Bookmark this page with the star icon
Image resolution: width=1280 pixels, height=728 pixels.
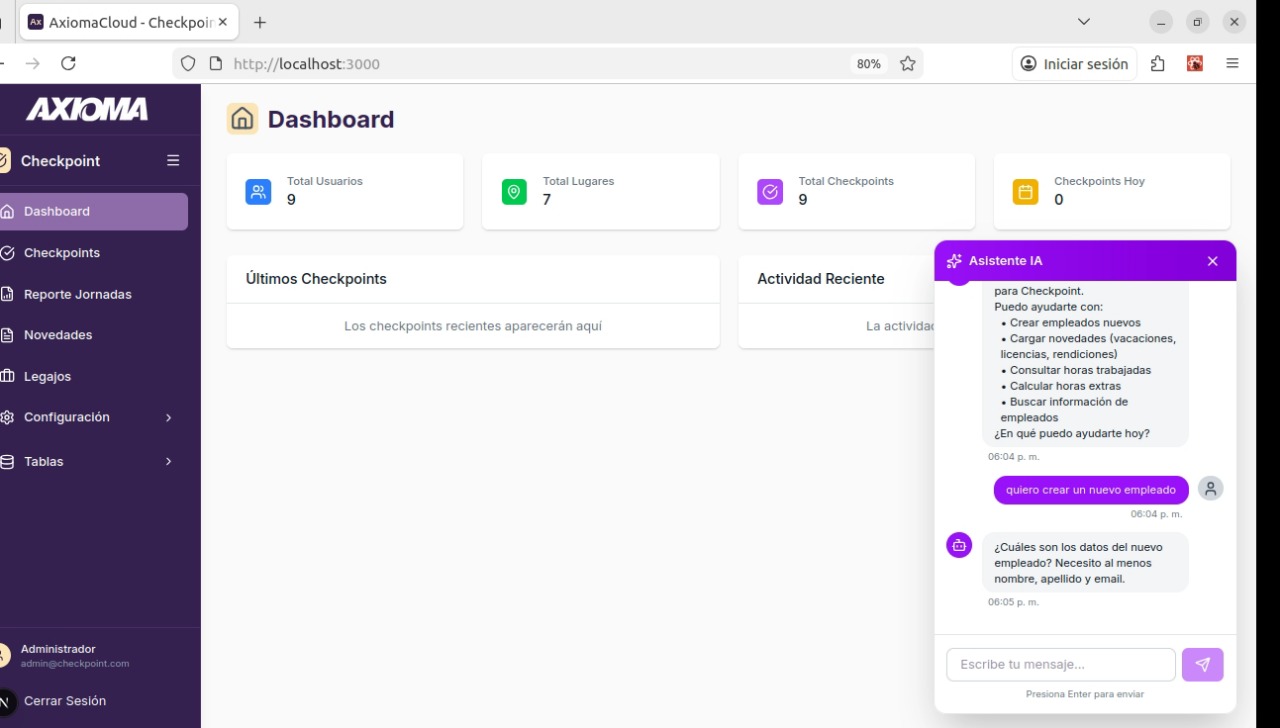907,64
